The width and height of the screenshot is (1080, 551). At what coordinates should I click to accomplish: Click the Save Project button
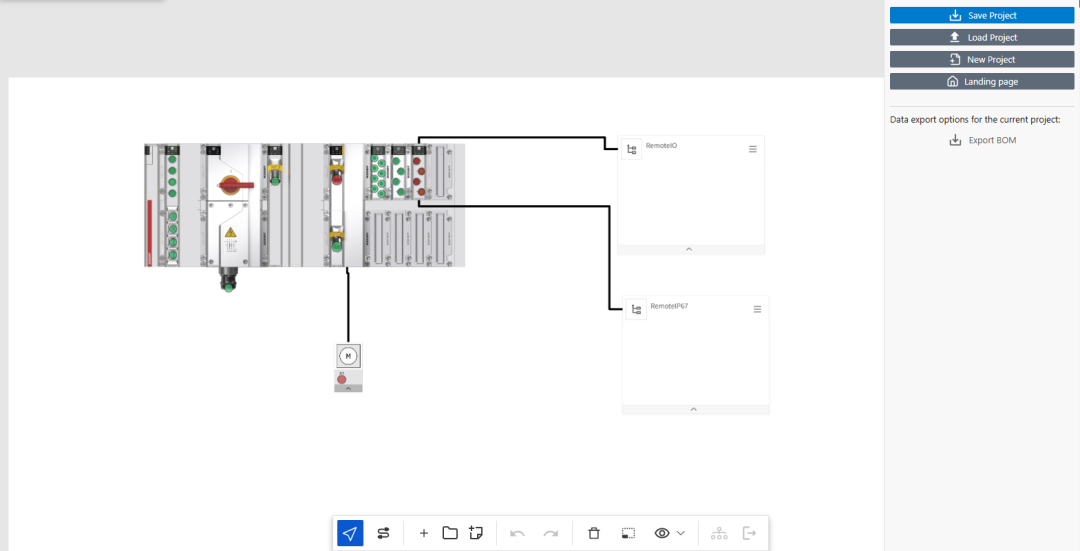pyautogui.click(x=982, y=15)
